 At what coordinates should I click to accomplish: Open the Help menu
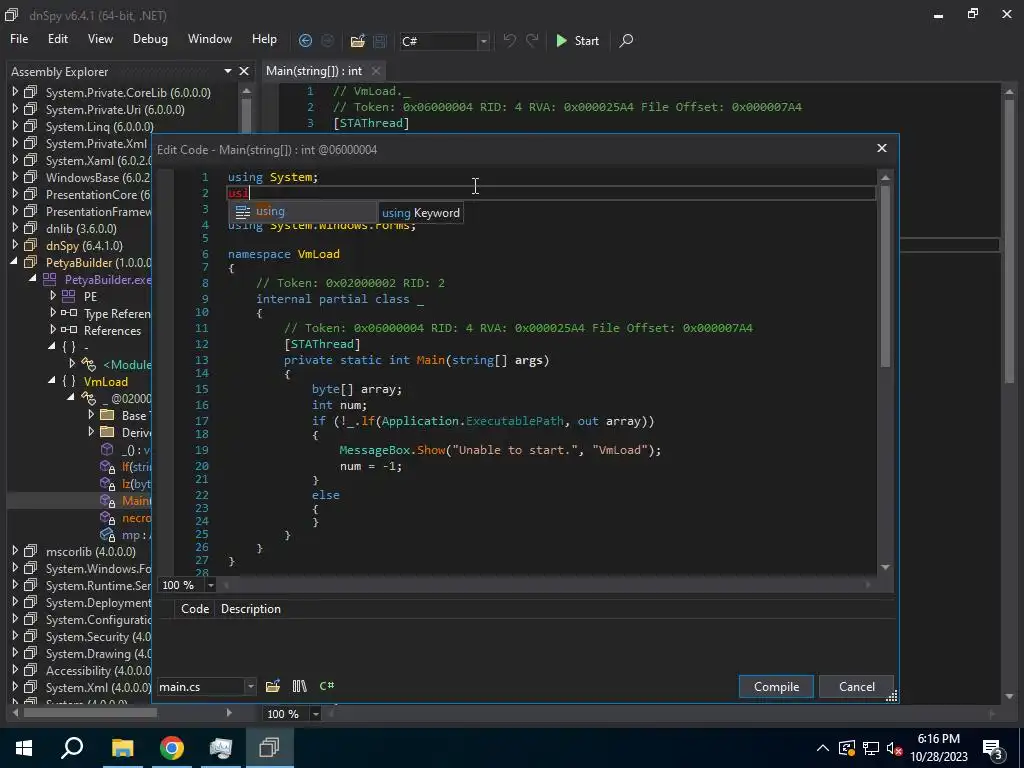[264, 39]
